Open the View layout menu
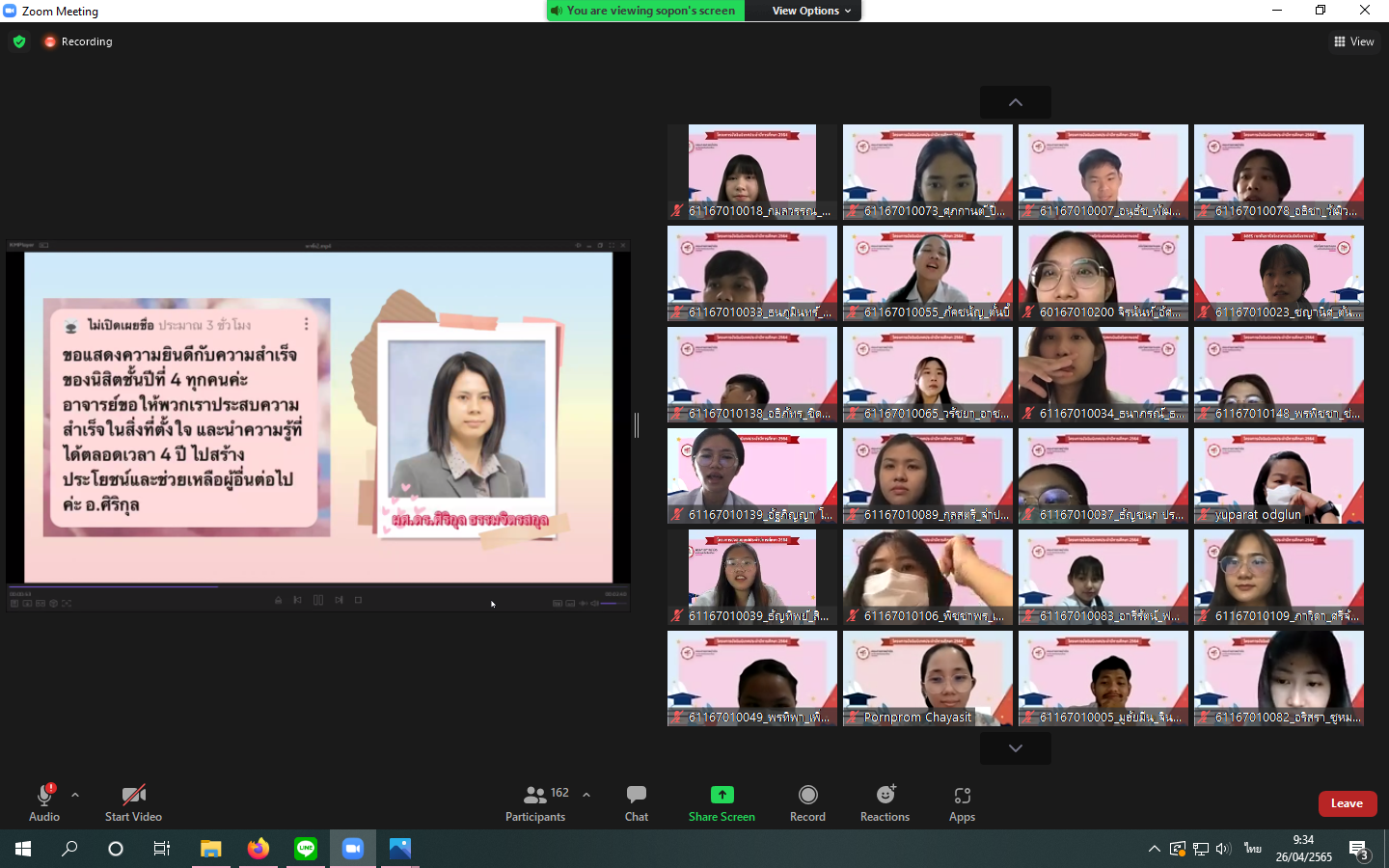The width and height of the screenshot is (1389, 868). [1353, 41]
